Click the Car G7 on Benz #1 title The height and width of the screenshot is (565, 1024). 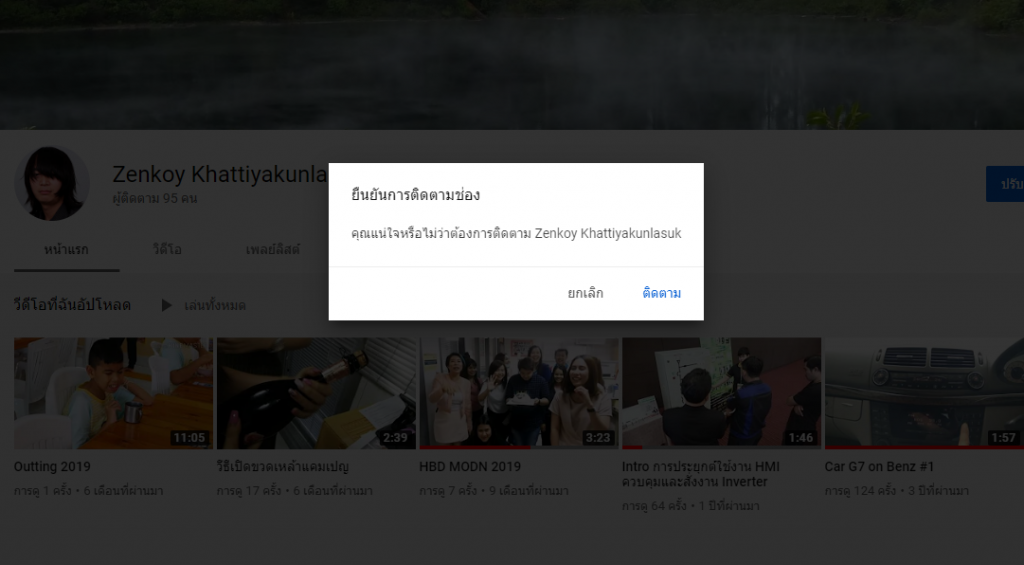coord(879,467)
